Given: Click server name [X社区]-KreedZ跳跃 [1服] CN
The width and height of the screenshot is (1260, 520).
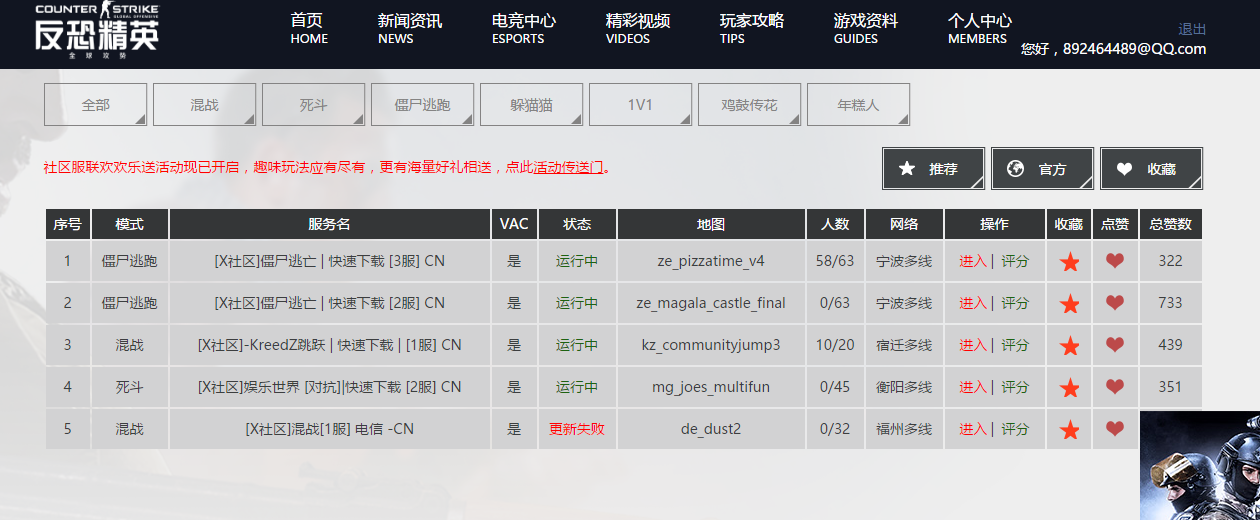Looking at the screenshot, I should (330, 345).
